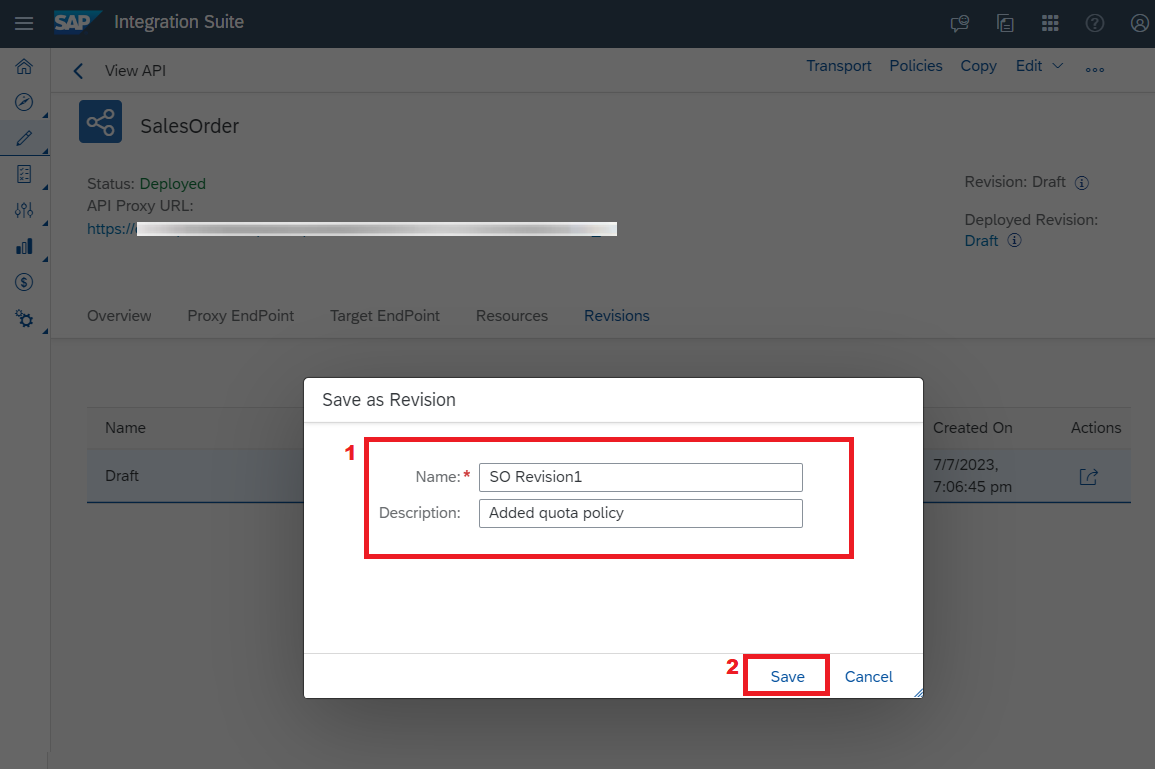Open the API Proxy URL link
The height and width of the screenshot is (769, 1155).
click(352, 229)
